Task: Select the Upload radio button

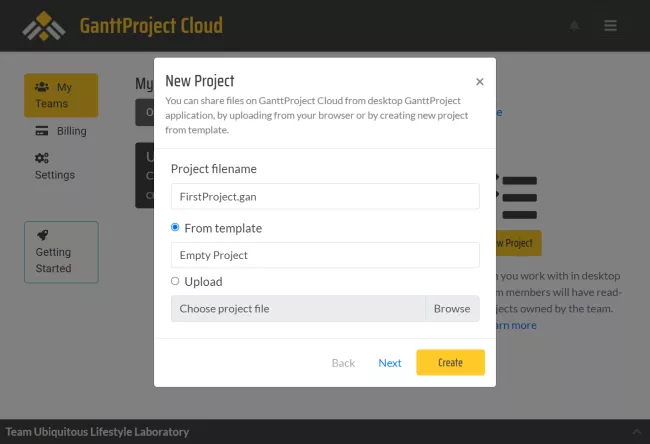Action: (x=175, y=281)
